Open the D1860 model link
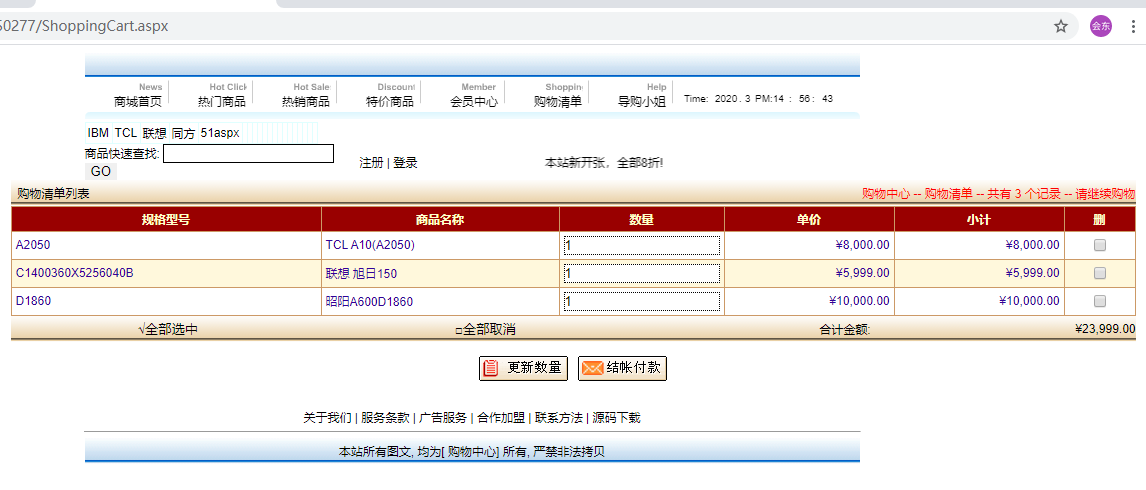 pos(33,301)
